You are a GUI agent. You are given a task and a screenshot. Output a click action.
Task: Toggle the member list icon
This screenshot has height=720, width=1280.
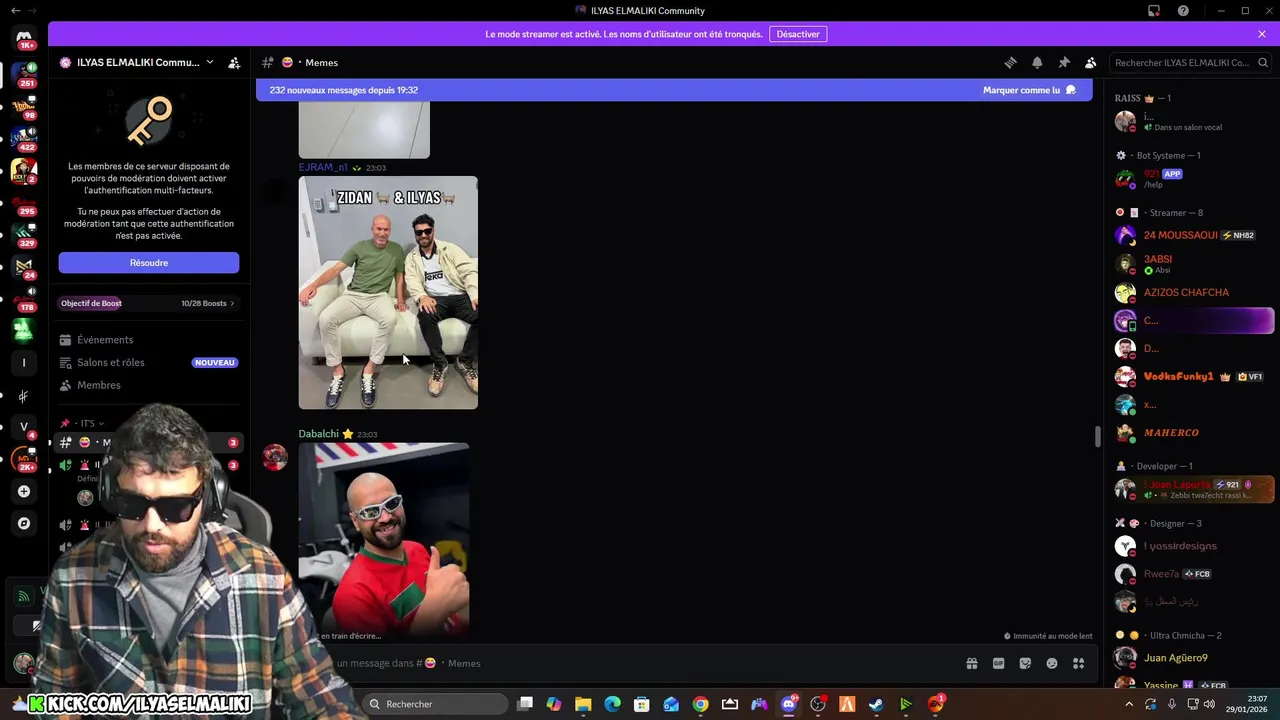click(x=1091, y=62)
